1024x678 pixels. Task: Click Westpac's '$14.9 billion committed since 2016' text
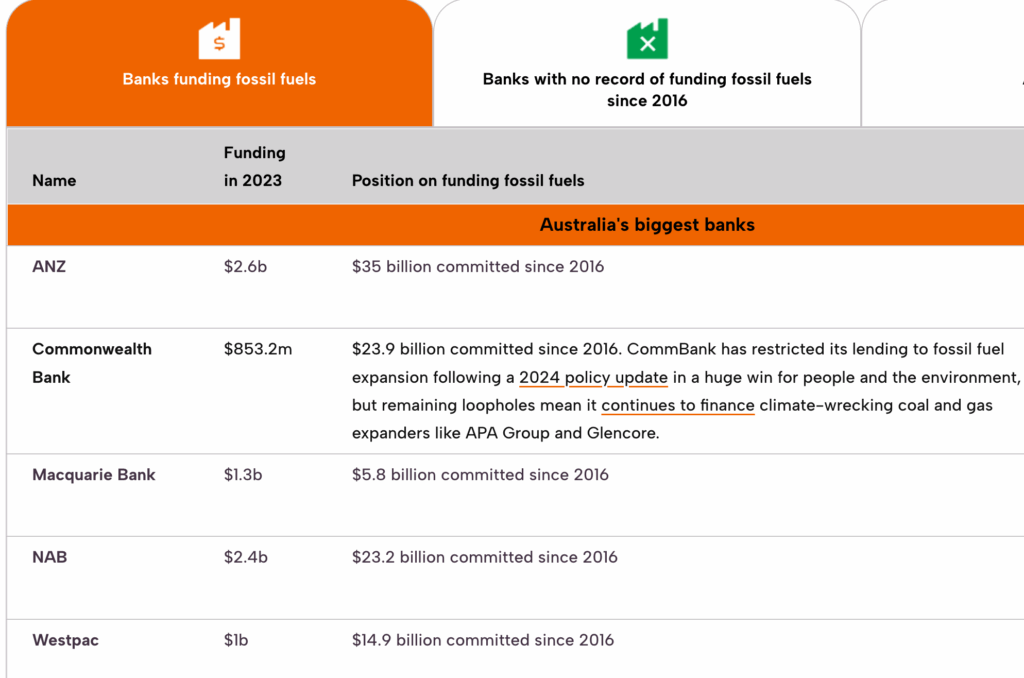point(483,640)
